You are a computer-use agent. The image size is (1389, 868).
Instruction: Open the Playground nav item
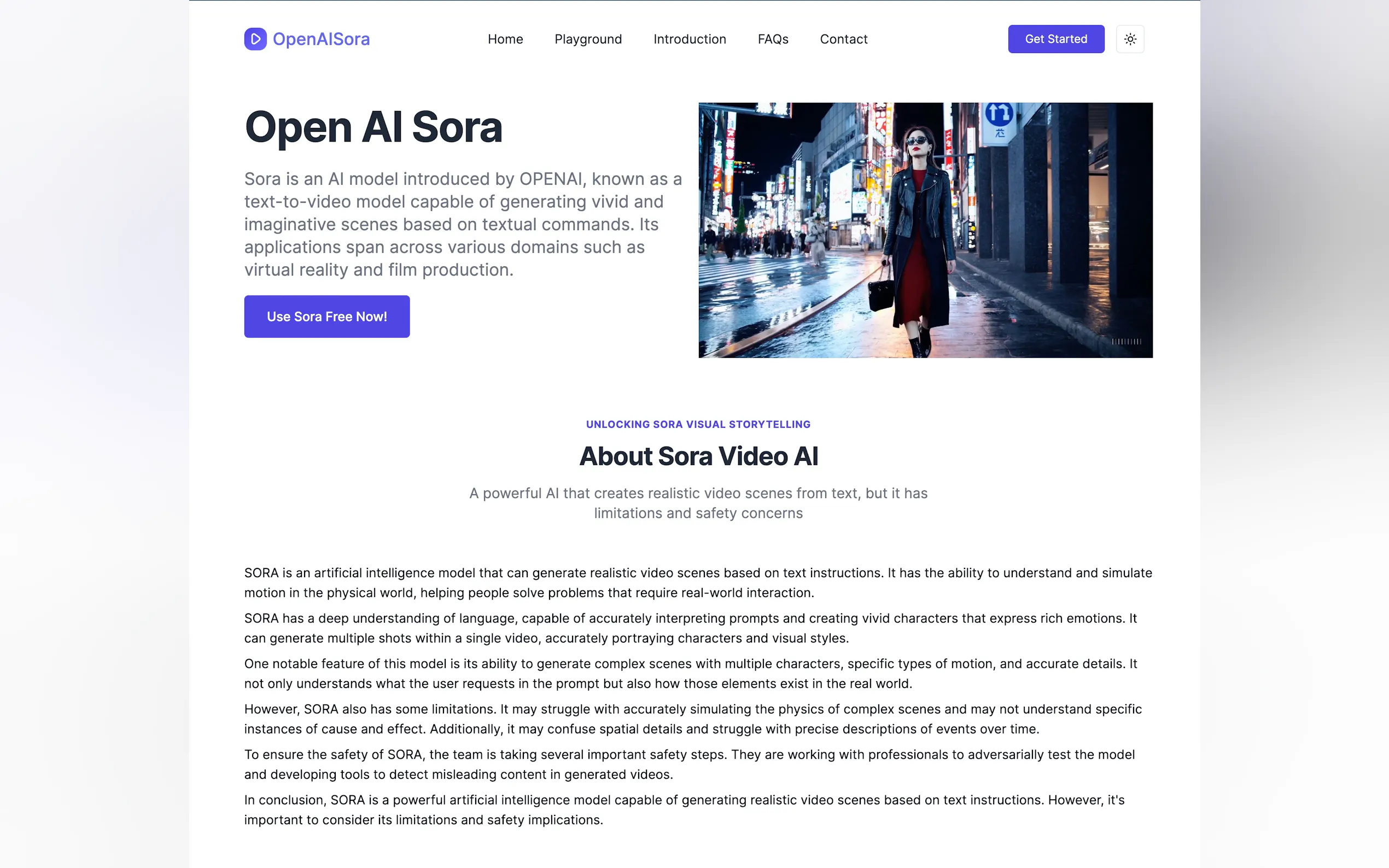[x=587, y=39]
